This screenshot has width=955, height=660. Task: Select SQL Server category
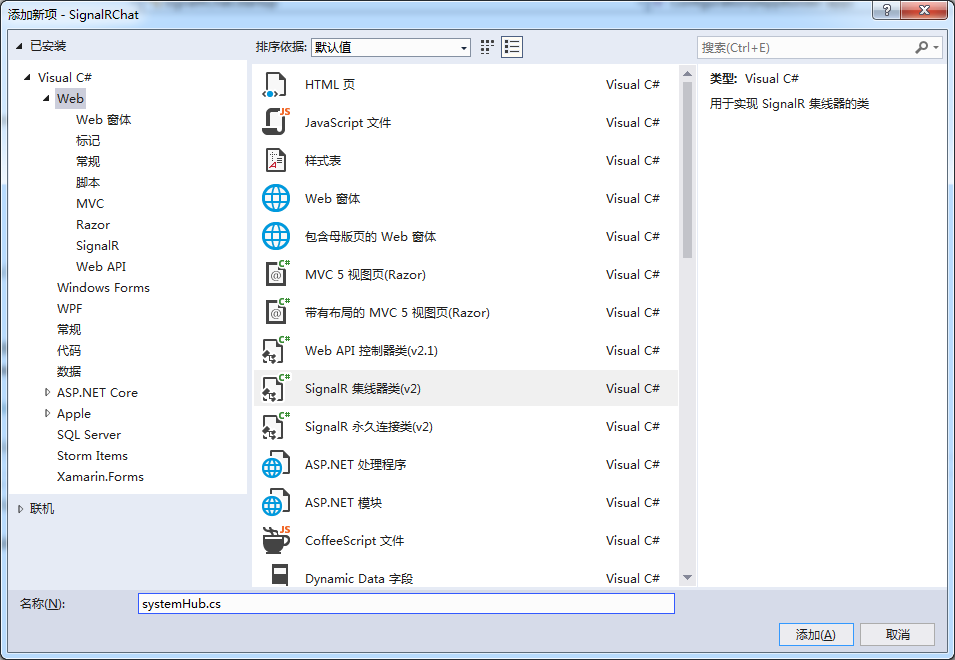(x=89, y=435)
